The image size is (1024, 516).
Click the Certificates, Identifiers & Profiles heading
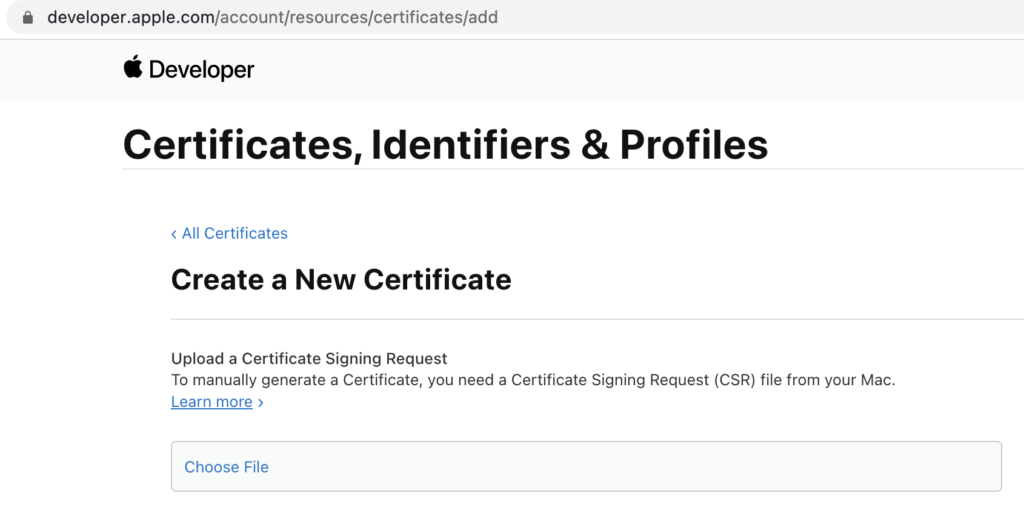[x=445, y=145]
